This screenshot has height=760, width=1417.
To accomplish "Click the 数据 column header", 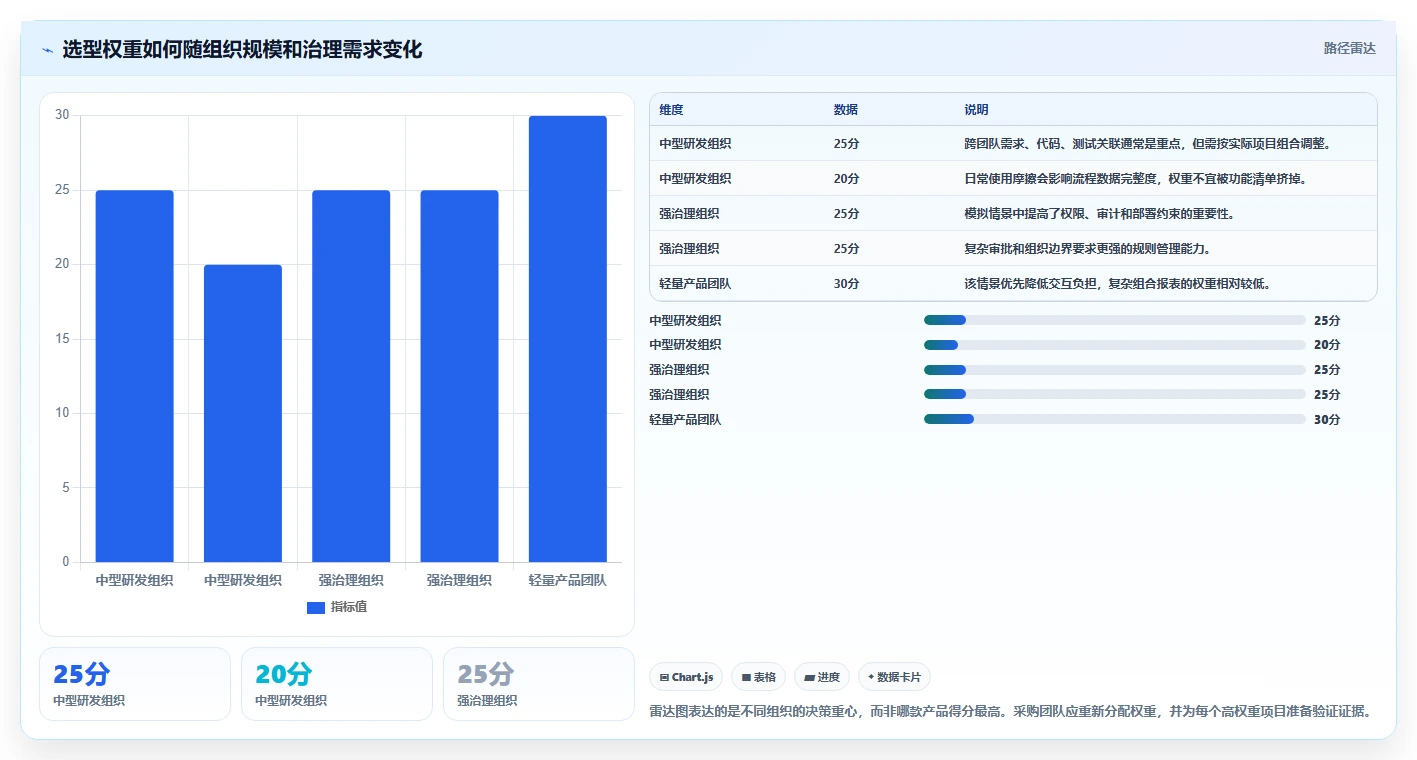I will pyautogui.click(x=846, y=110).
